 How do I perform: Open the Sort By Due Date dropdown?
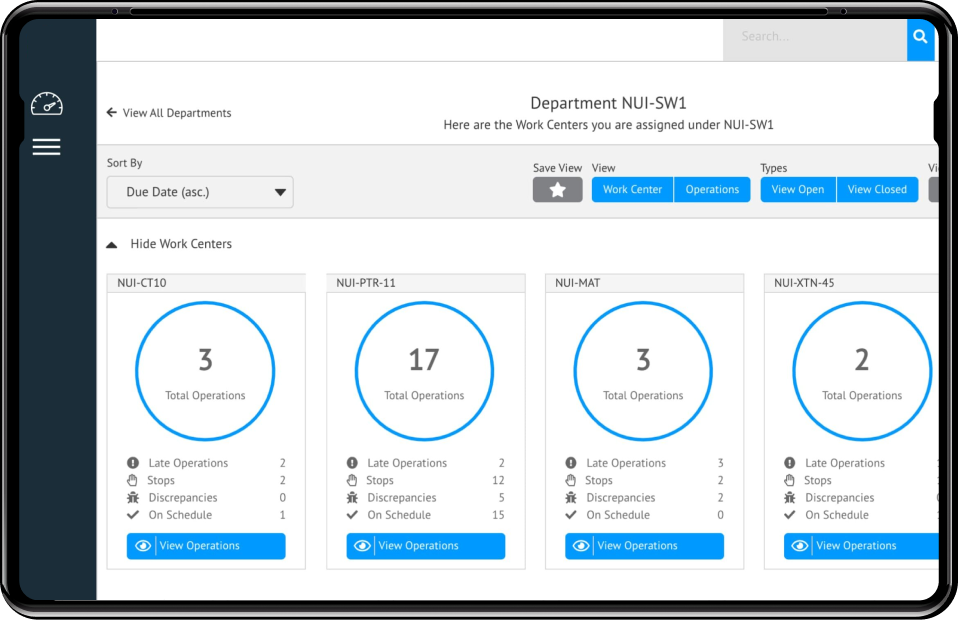200,192
